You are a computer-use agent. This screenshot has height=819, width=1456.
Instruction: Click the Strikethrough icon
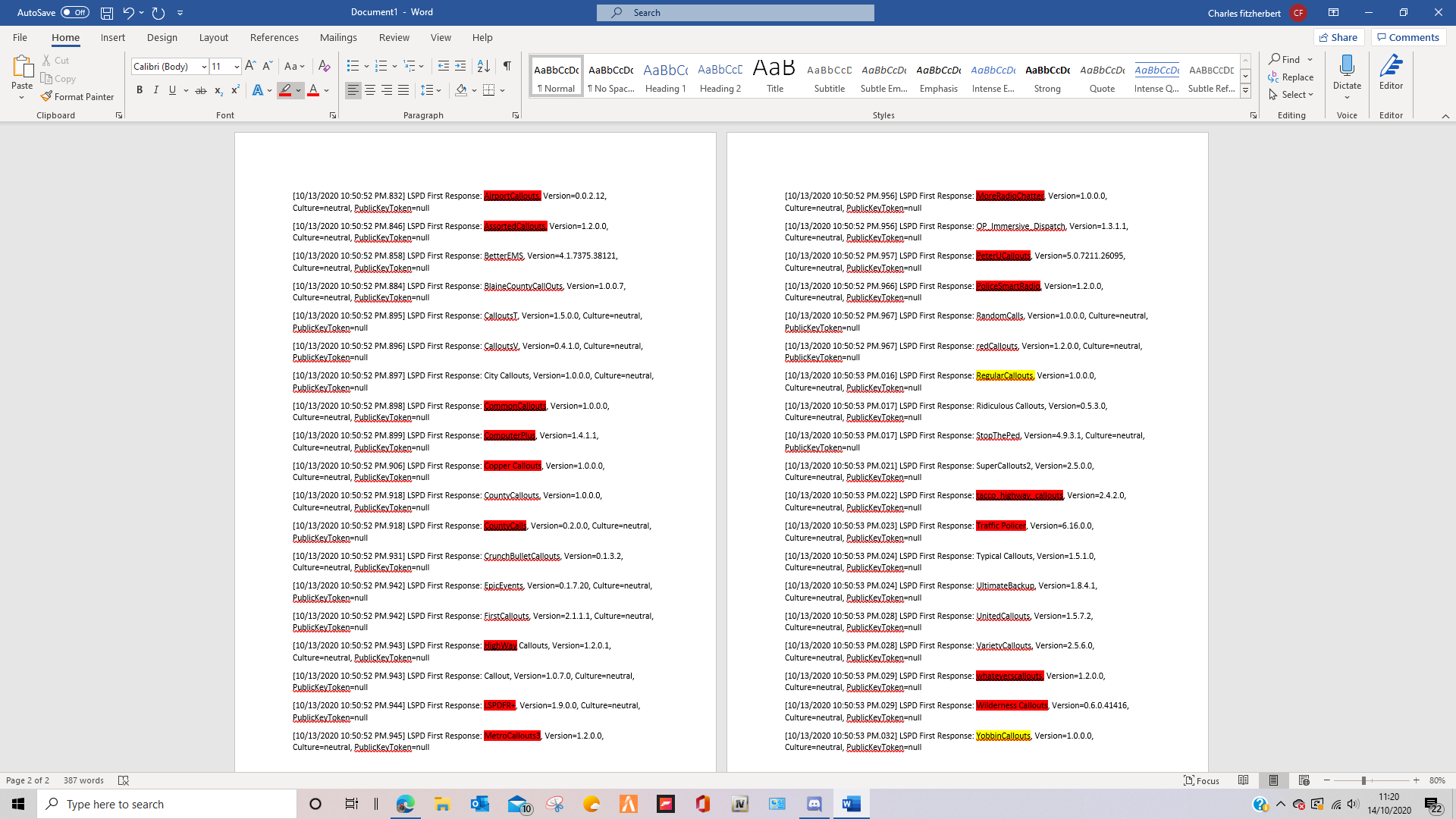201,90
